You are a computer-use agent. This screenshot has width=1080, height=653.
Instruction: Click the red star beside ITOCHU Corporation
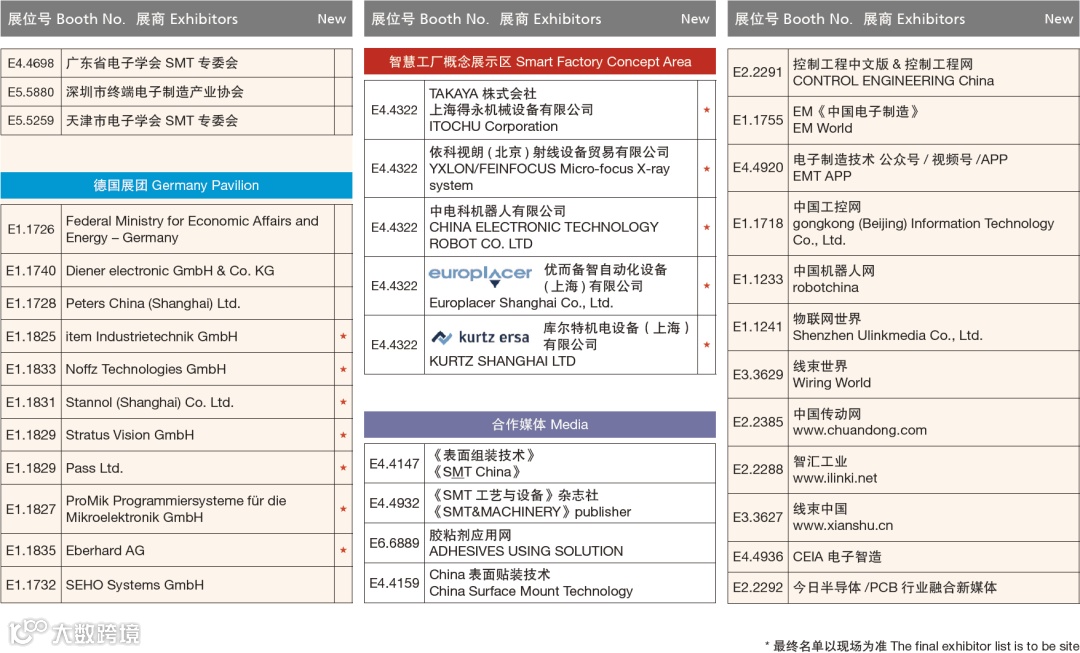[707, 110]
